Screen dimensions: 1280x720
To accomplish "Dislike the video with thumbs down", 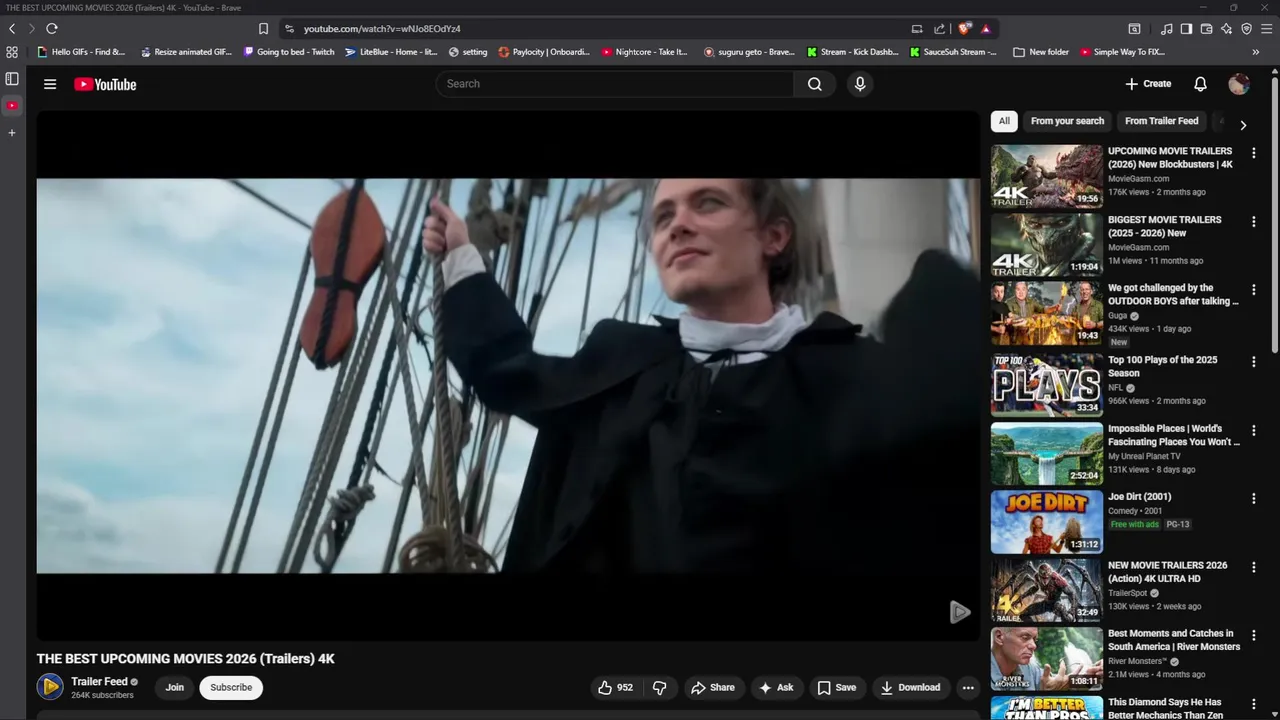I will point(660,687).
